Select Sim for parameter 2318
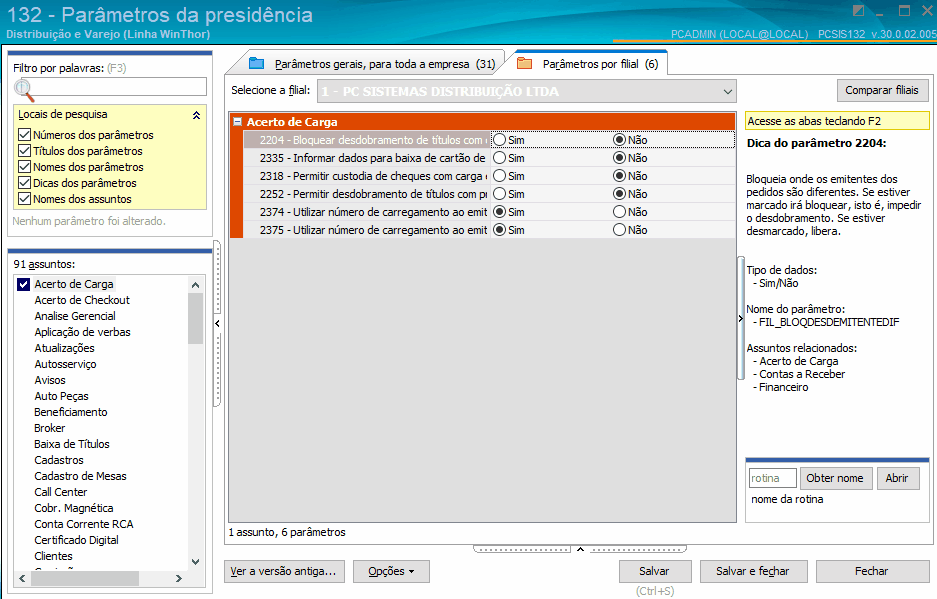Viewport: 937px width, 599px height. point(500,176)
